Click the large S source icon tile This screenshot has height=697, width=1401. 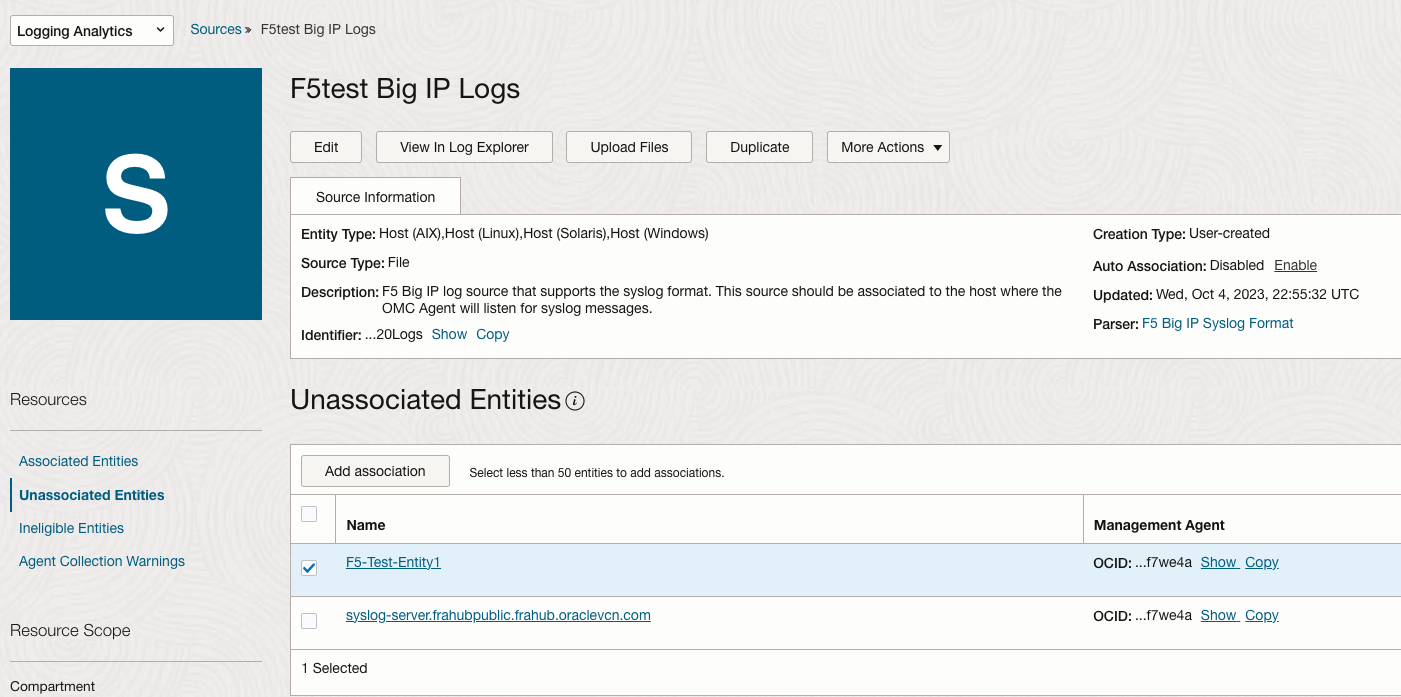click(x=136, y=194)
